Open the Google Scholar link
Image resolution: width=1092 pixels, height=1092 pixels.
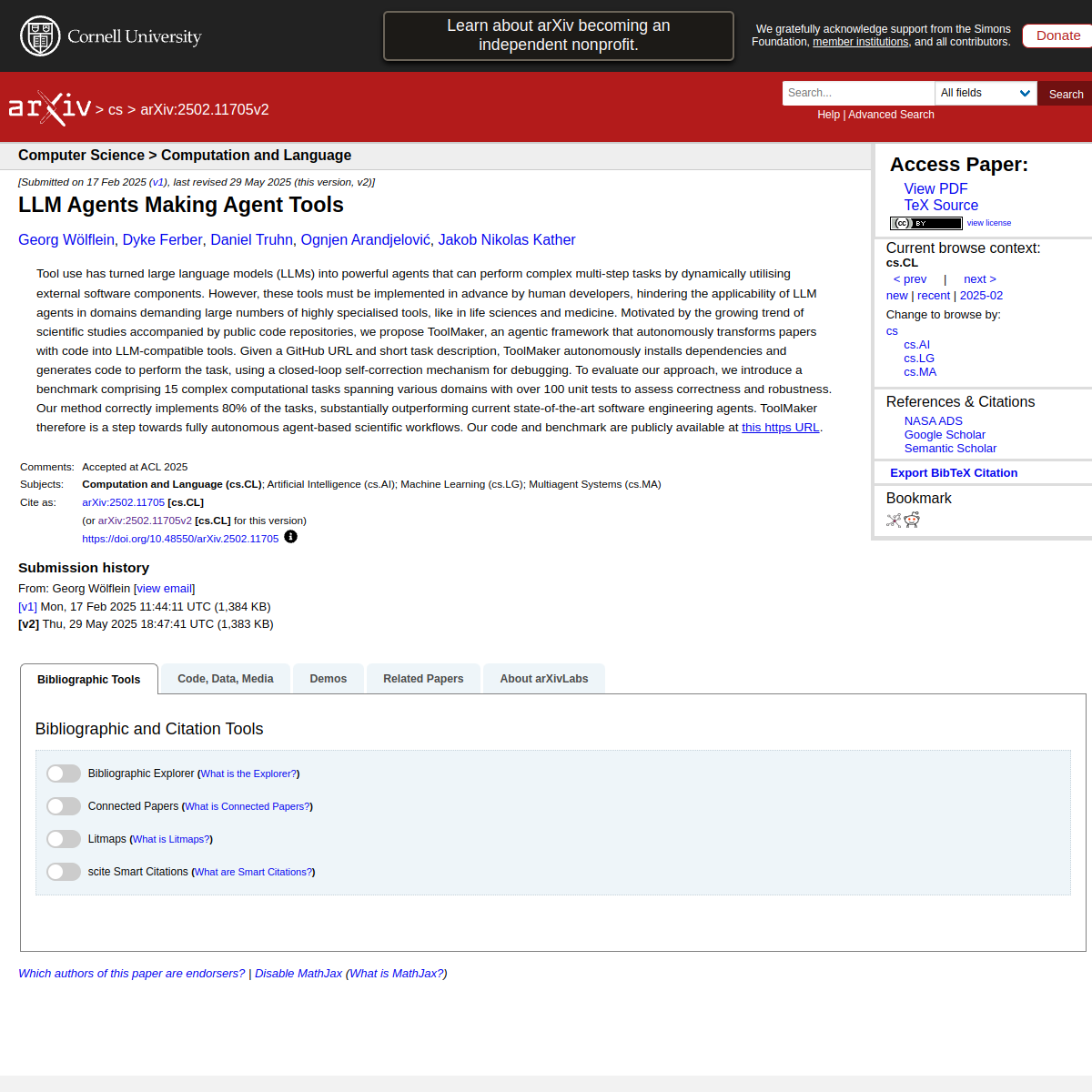(945, 435)
